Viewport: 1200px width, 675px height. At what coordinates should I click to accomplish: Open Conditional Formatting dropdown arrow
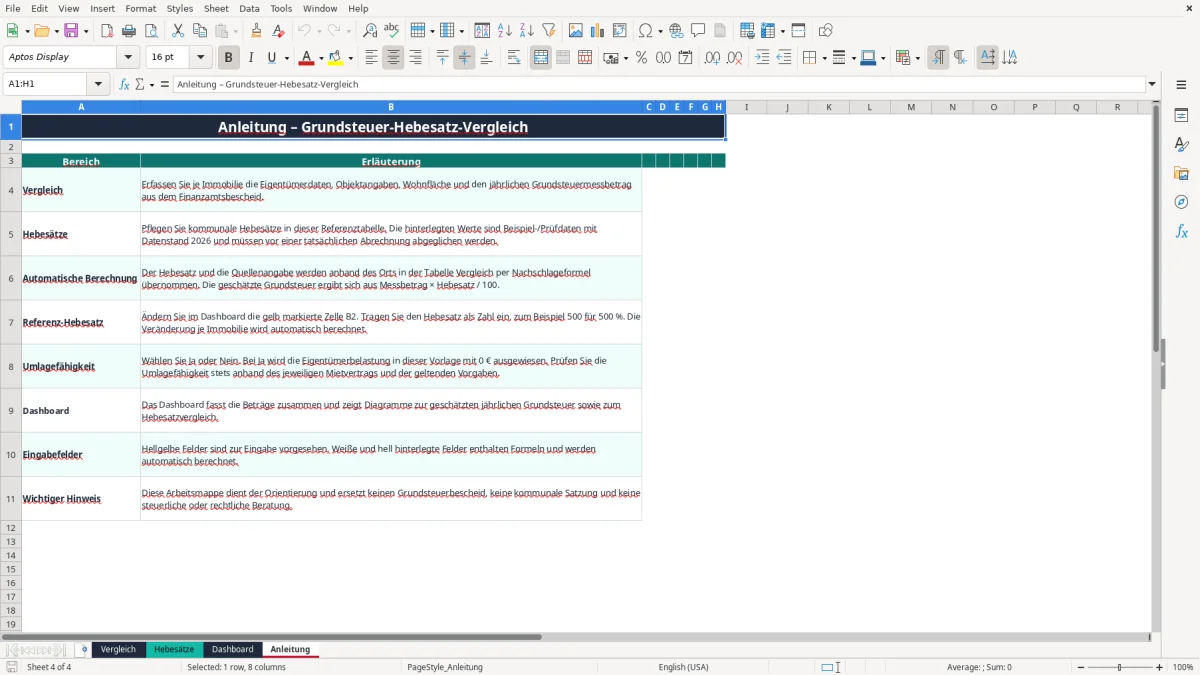(x=916, y=58)
